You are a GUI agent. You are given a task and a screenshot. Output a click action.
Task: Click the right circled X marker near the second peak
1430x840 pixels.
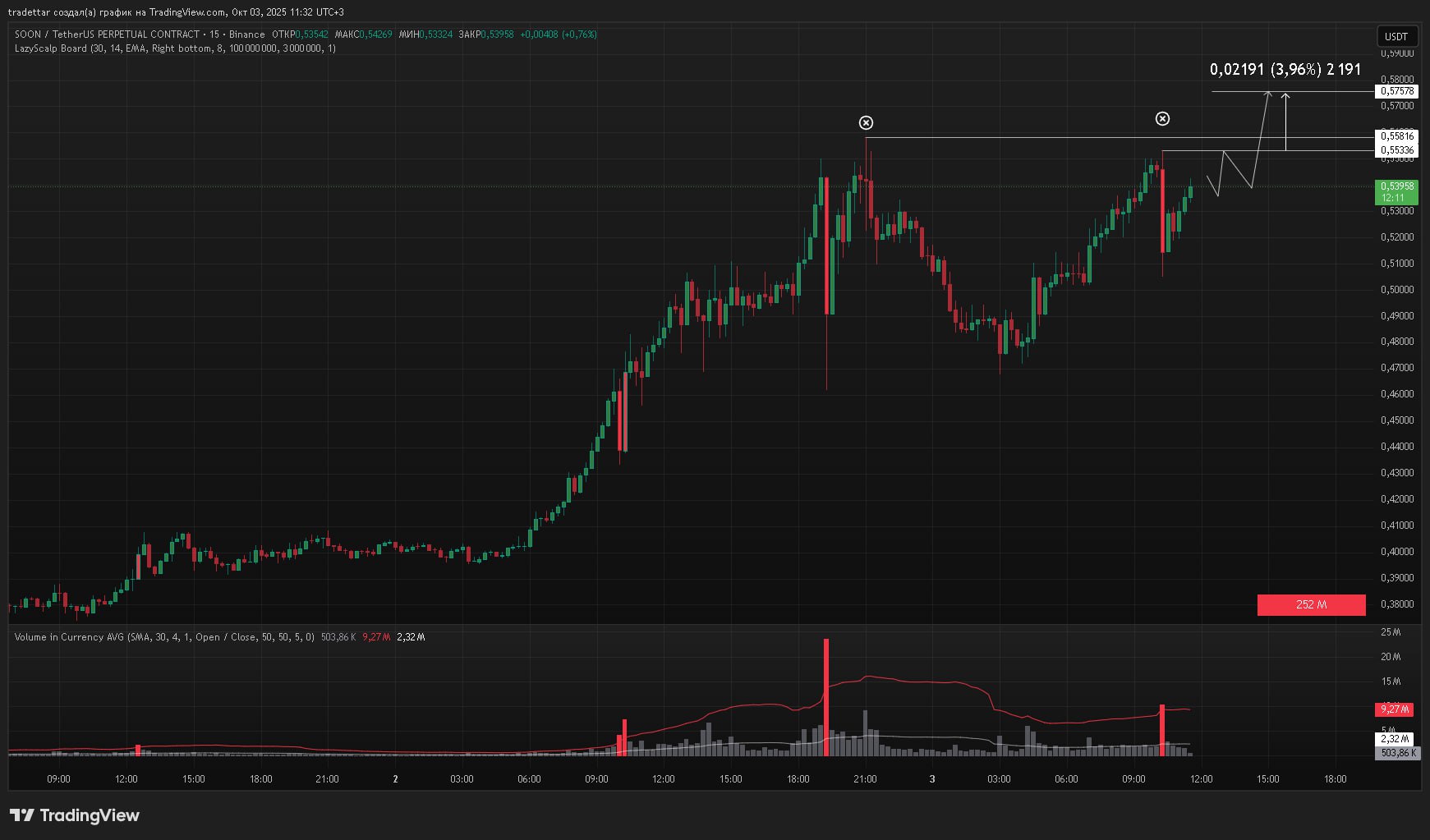[x=1162, y=119]
